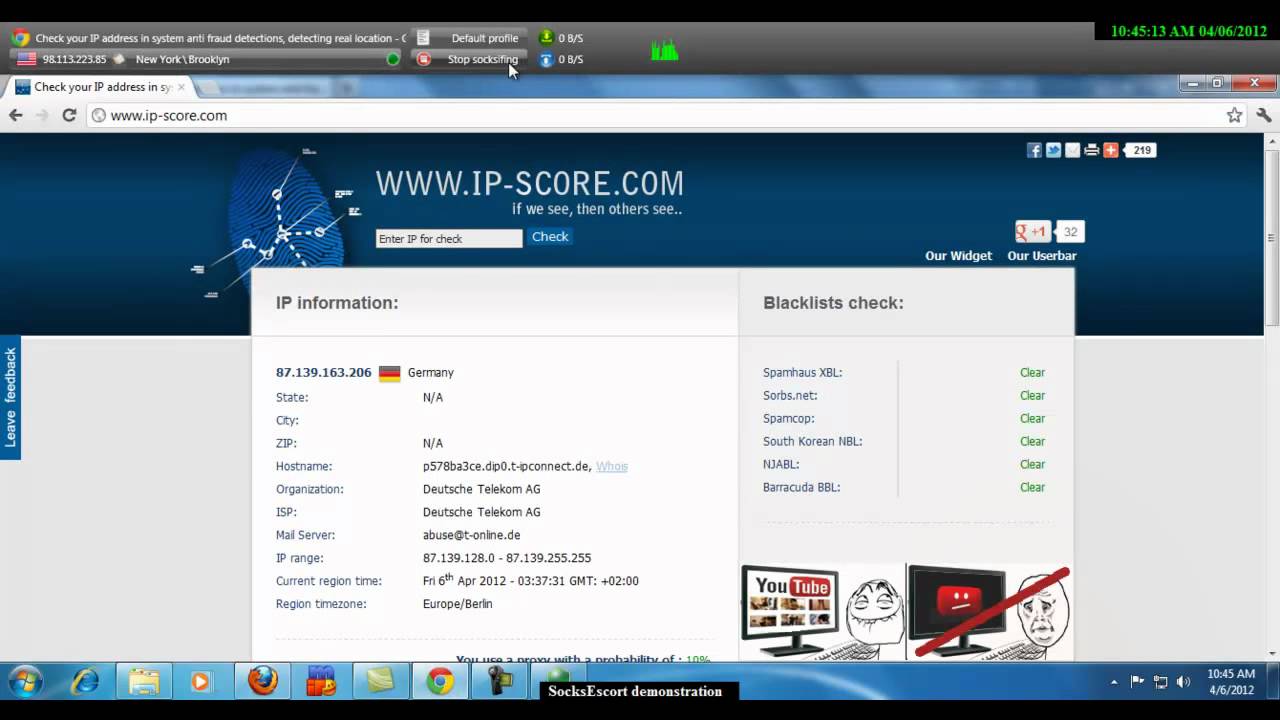Click the Enter IP for check field

tap(449, 238)
